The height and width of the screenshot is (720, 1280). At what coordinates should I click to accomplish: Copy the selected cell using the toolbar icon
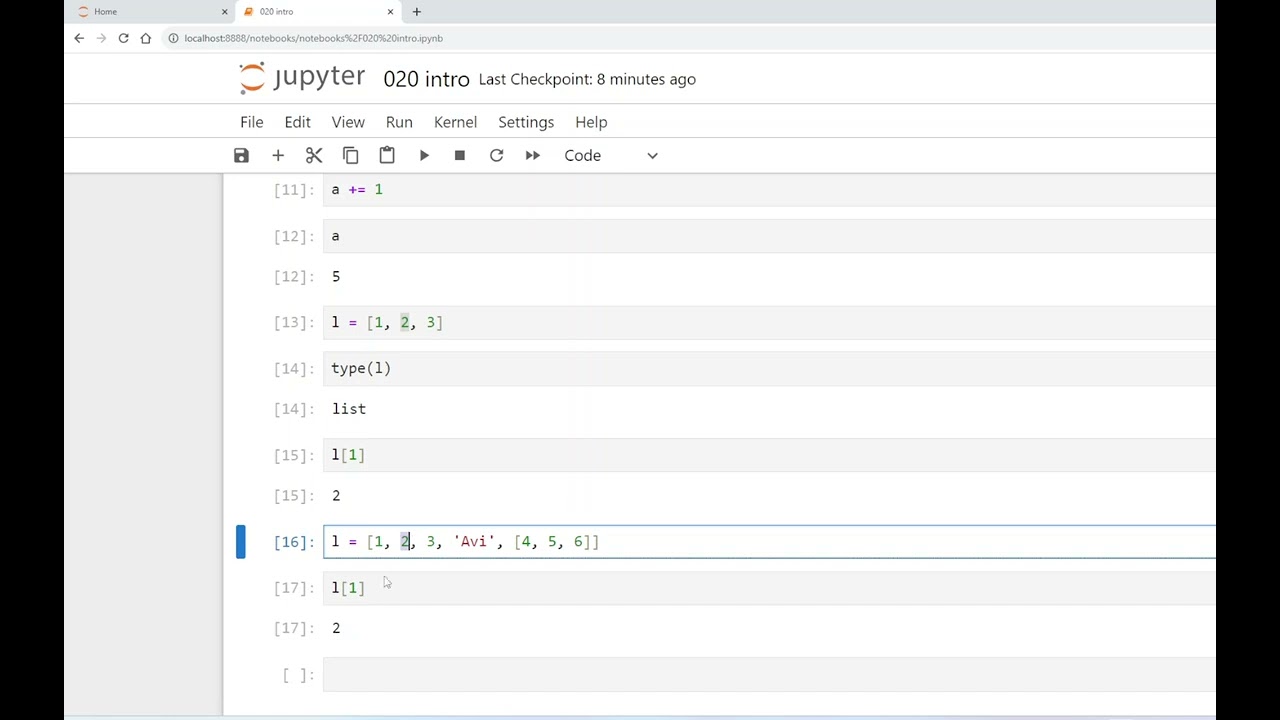[x=350, y=155]
